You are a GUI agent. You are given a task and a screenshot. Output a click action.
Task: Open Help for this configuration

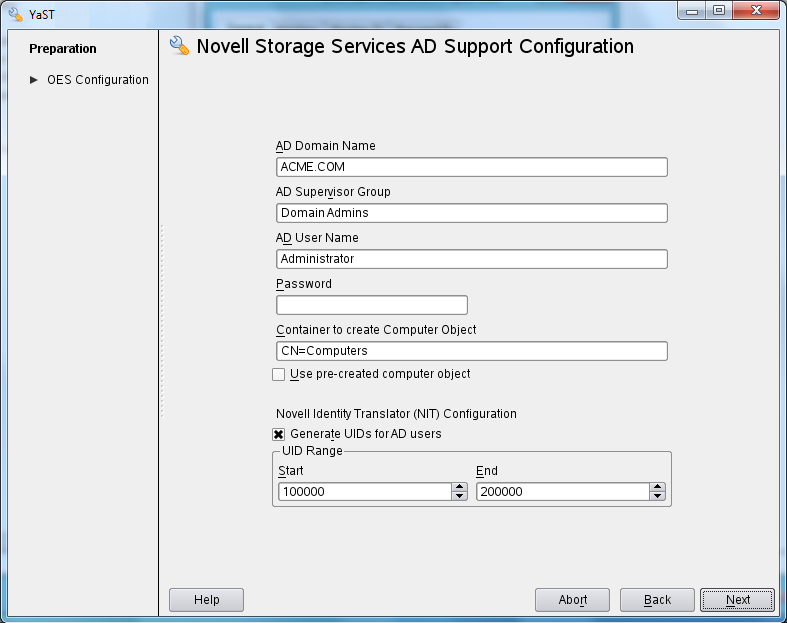(x=206, y=600)
